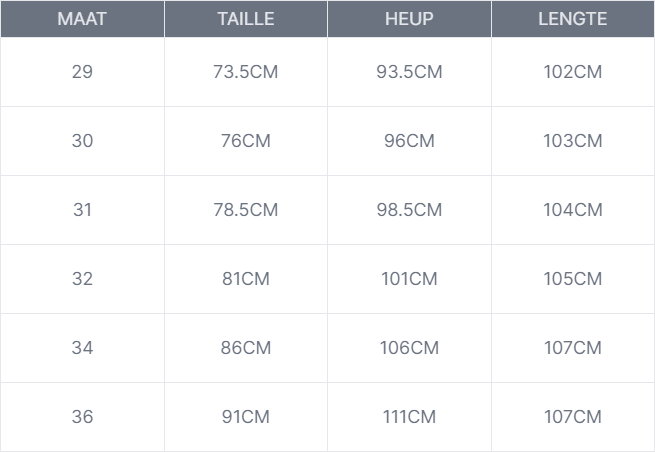Click the 86CM waist value
Image resolution: width=655 pixels, height=452 pixels.
tap(246, 348)
